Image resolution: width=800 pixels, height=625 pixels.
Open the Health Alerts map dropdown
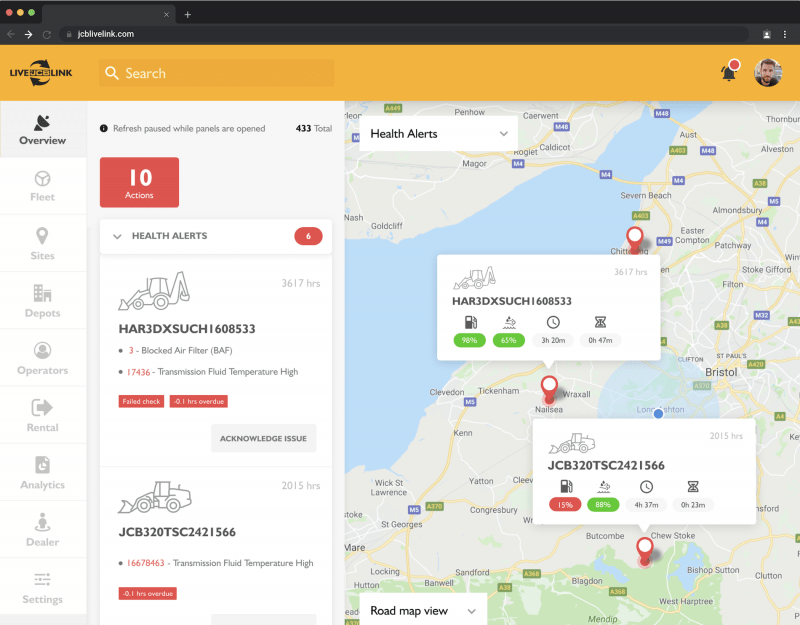click(x=439, y=133)
